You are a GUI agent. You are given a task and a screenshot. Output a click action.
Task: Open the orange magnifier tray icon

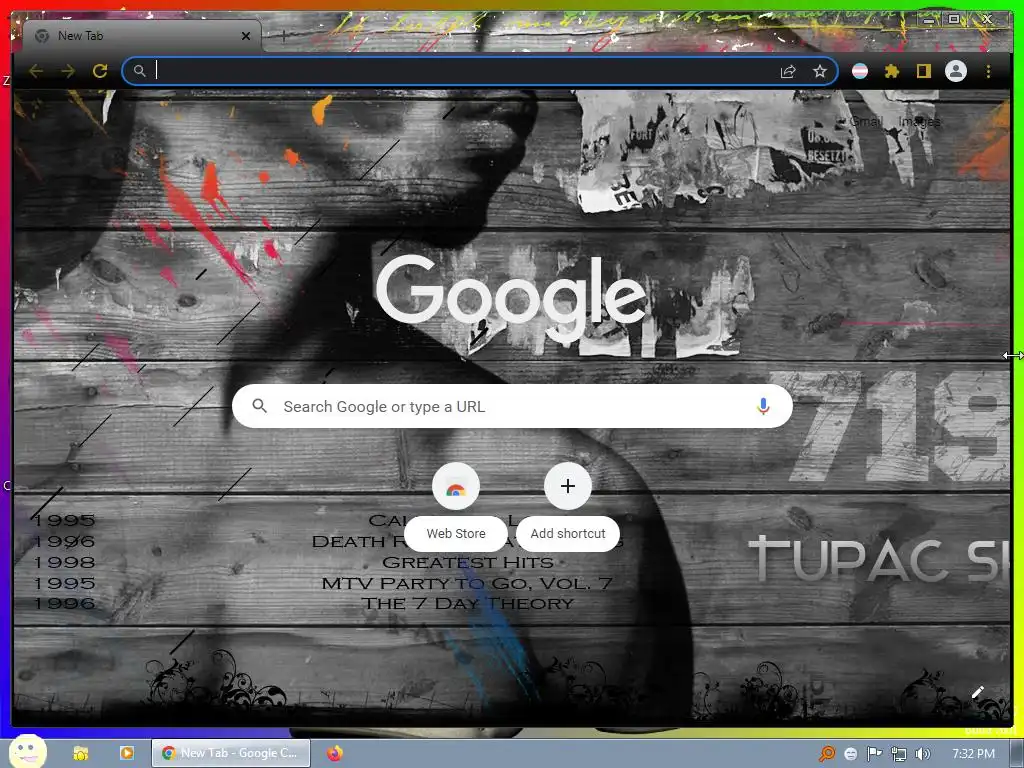(x=827, y=754)
